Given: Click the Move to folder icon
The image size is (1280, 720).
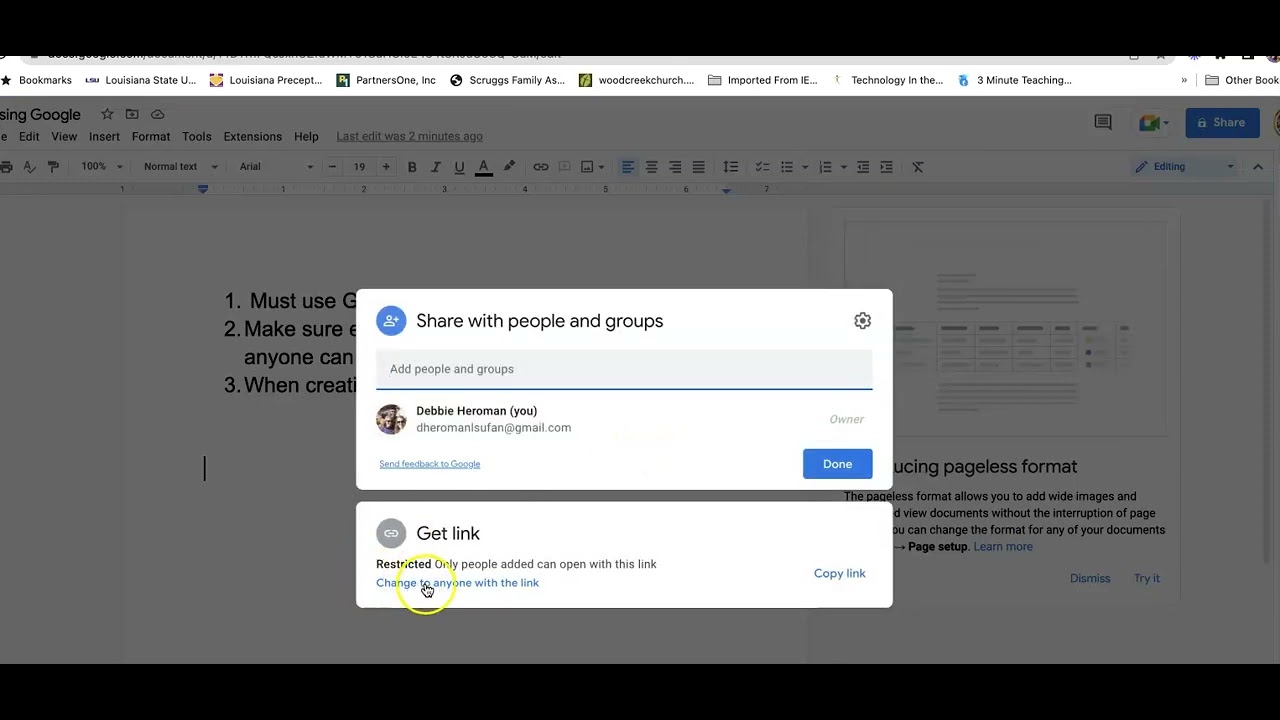Looking at the screenshot, I should [132, 115].
